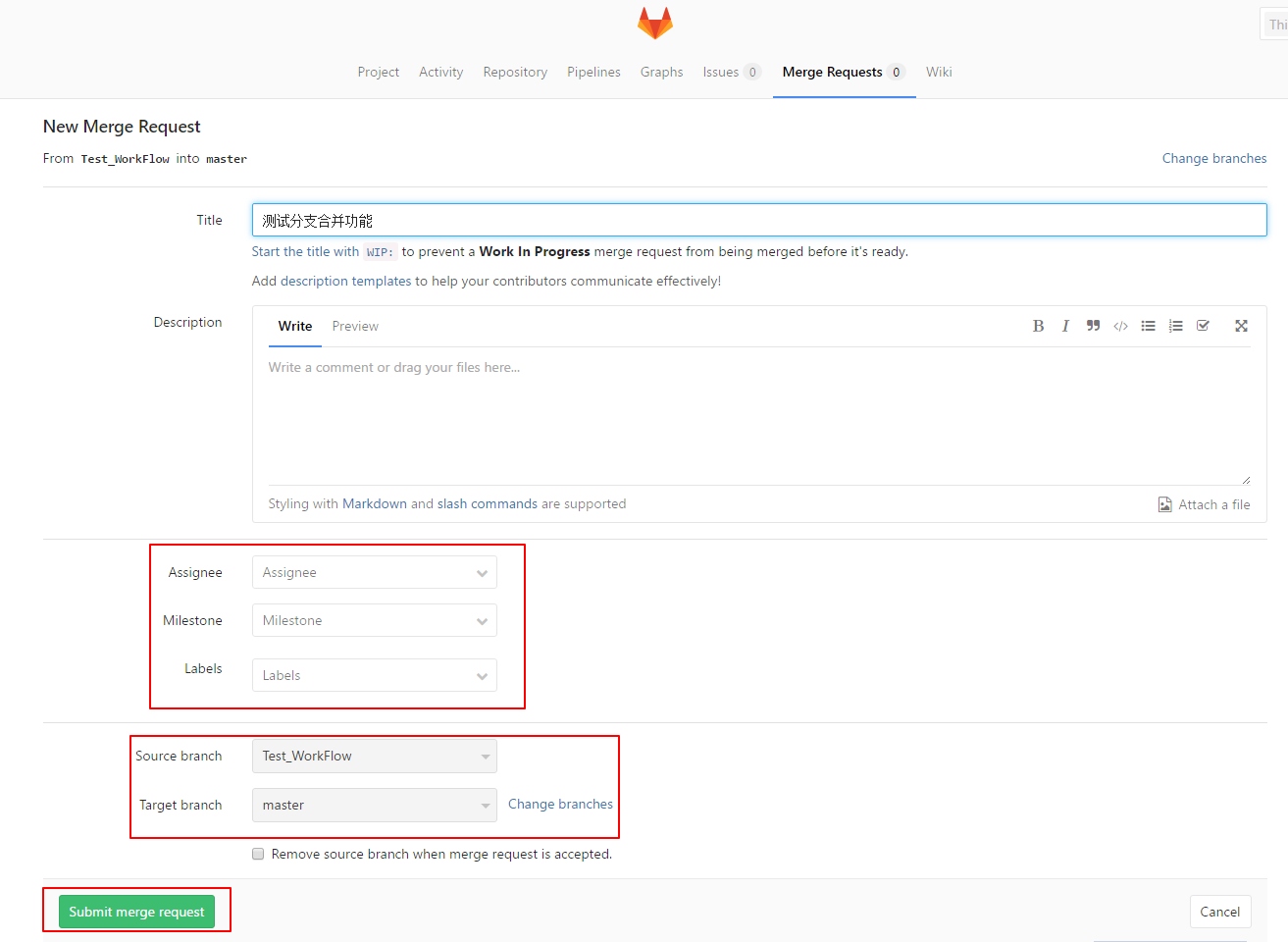The width and height of the screenshot is (1288, 942).
Task: Insert a task list in the description
Action: pos(1203,325)
